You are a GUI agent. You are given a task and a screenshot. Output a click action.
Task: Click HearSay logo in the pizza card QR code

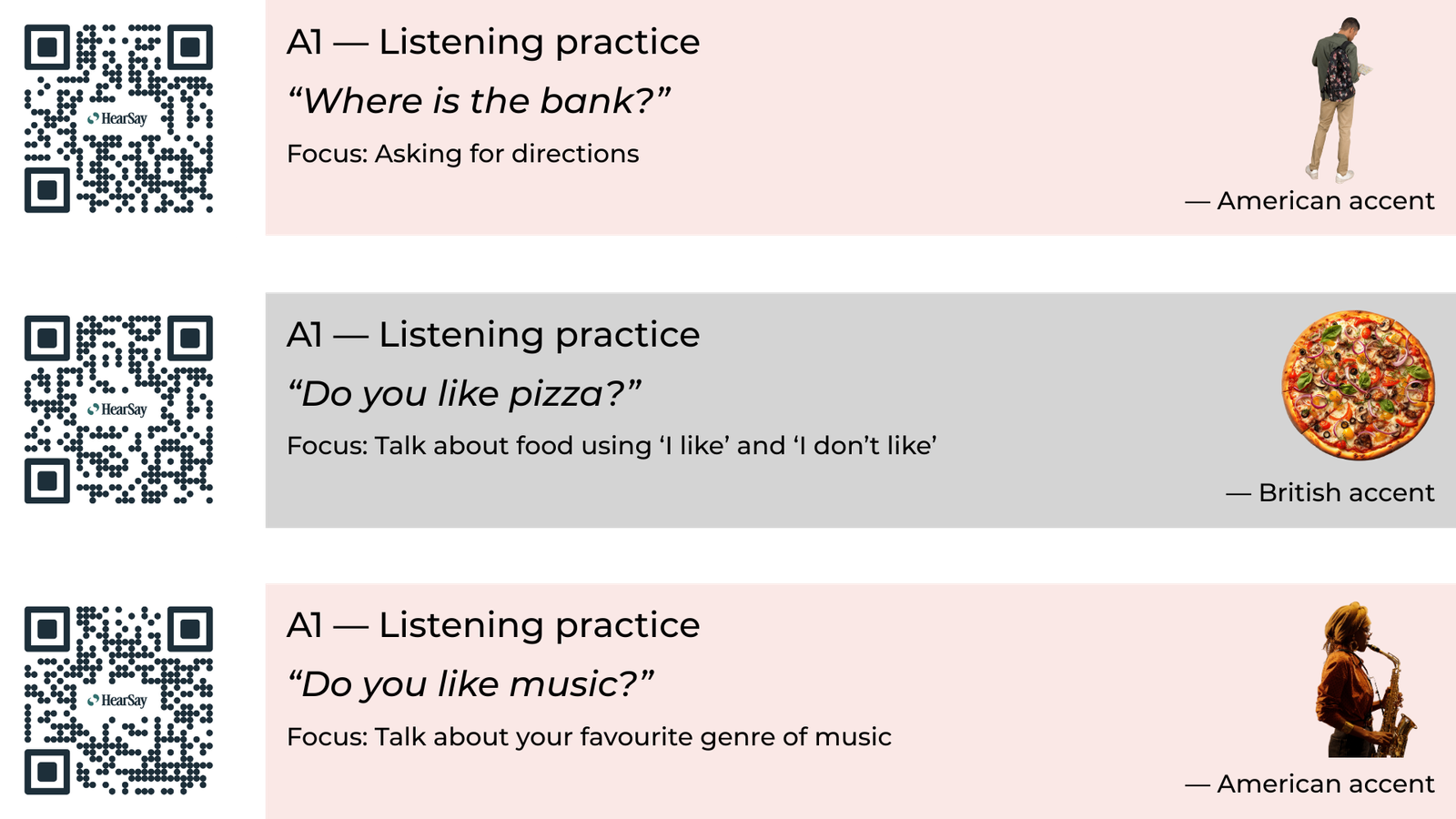click(x=118, y=409)
